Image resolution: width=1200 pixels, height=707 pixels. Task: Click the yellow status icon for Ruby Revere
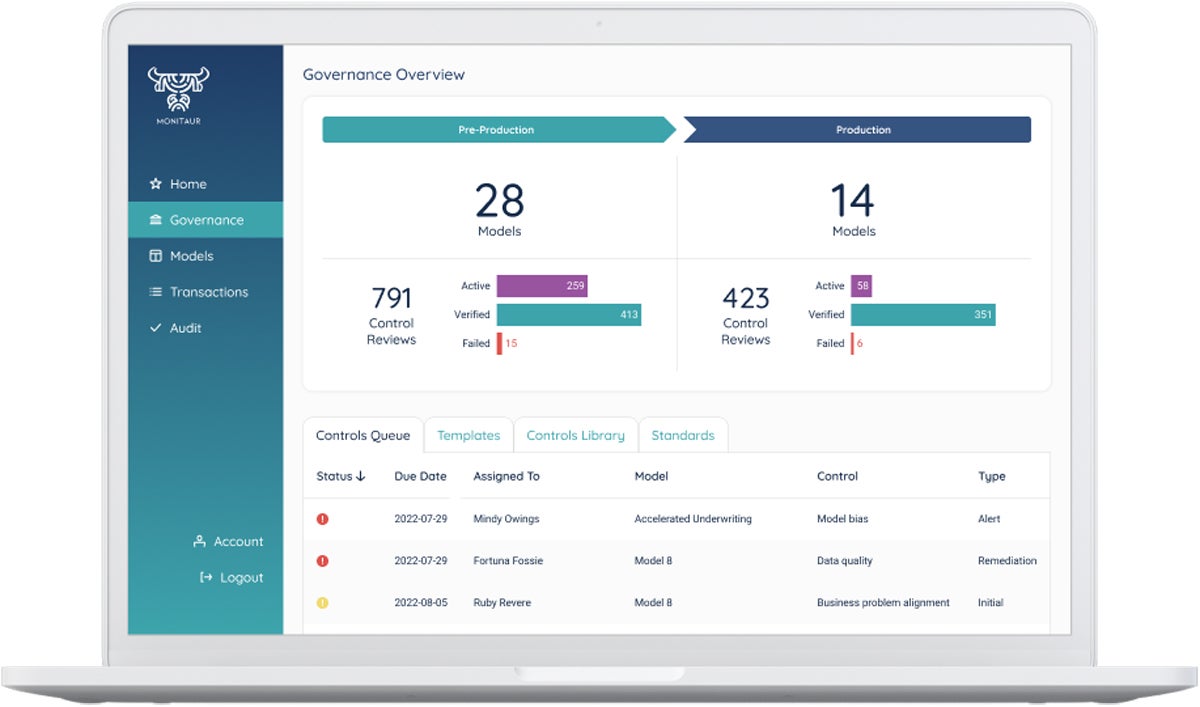(322, 603)
